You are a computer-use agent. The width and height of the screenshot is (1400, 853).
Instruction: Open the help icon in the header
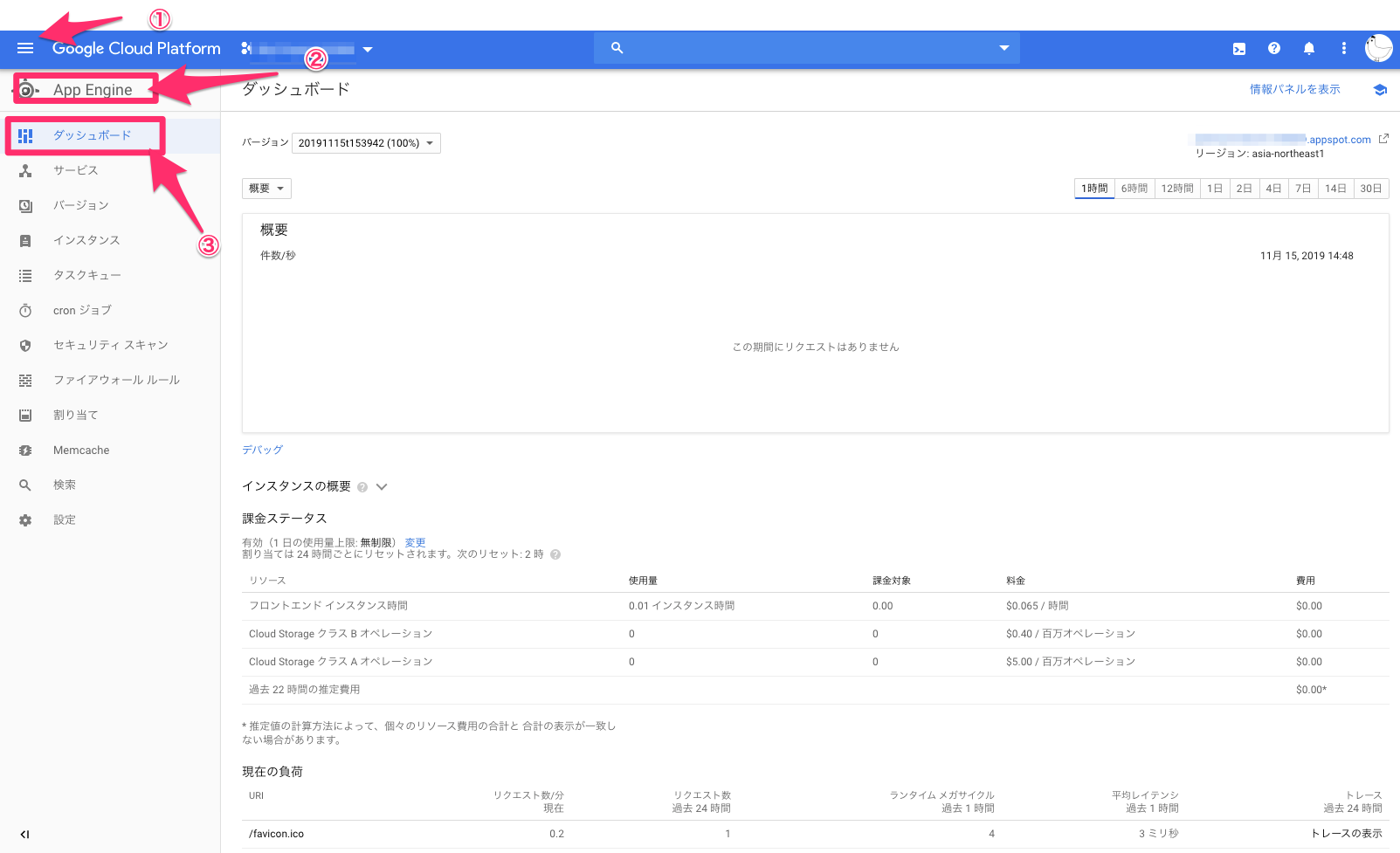[x=1274, y=48]
